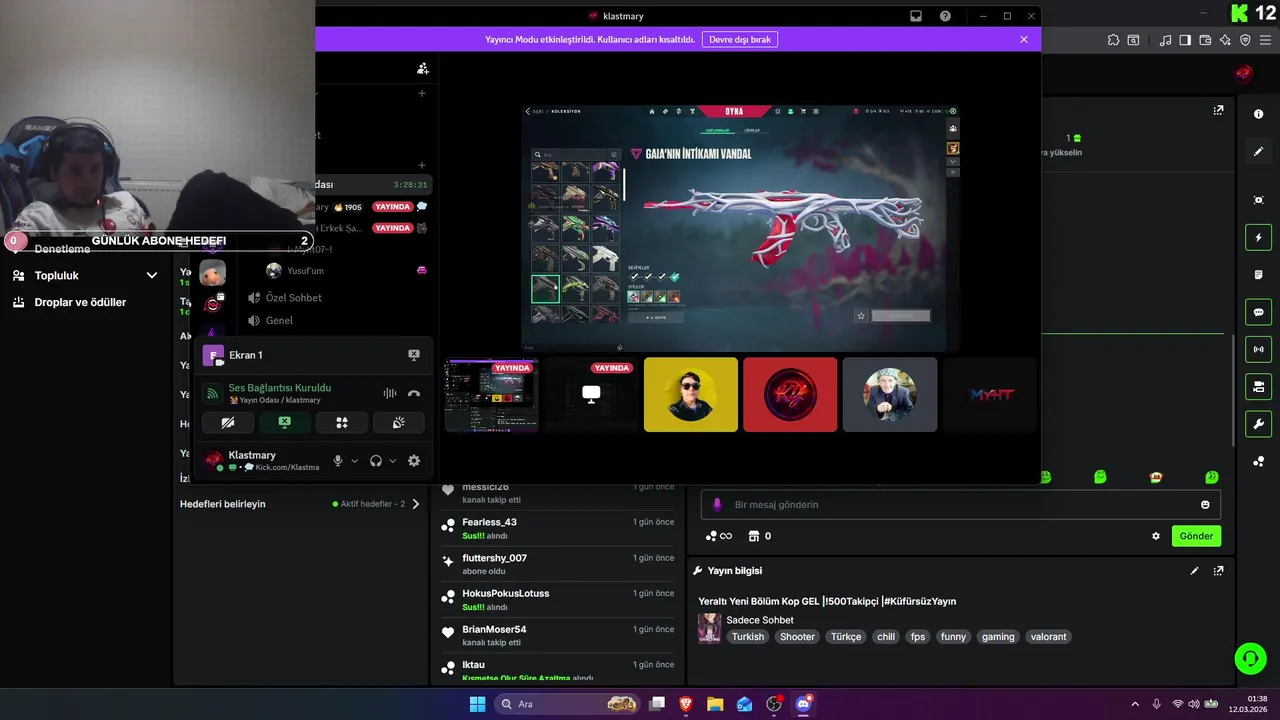Select participant tile with red background
This screenshot has height=720, width=1280.
(x=790, y=395)
